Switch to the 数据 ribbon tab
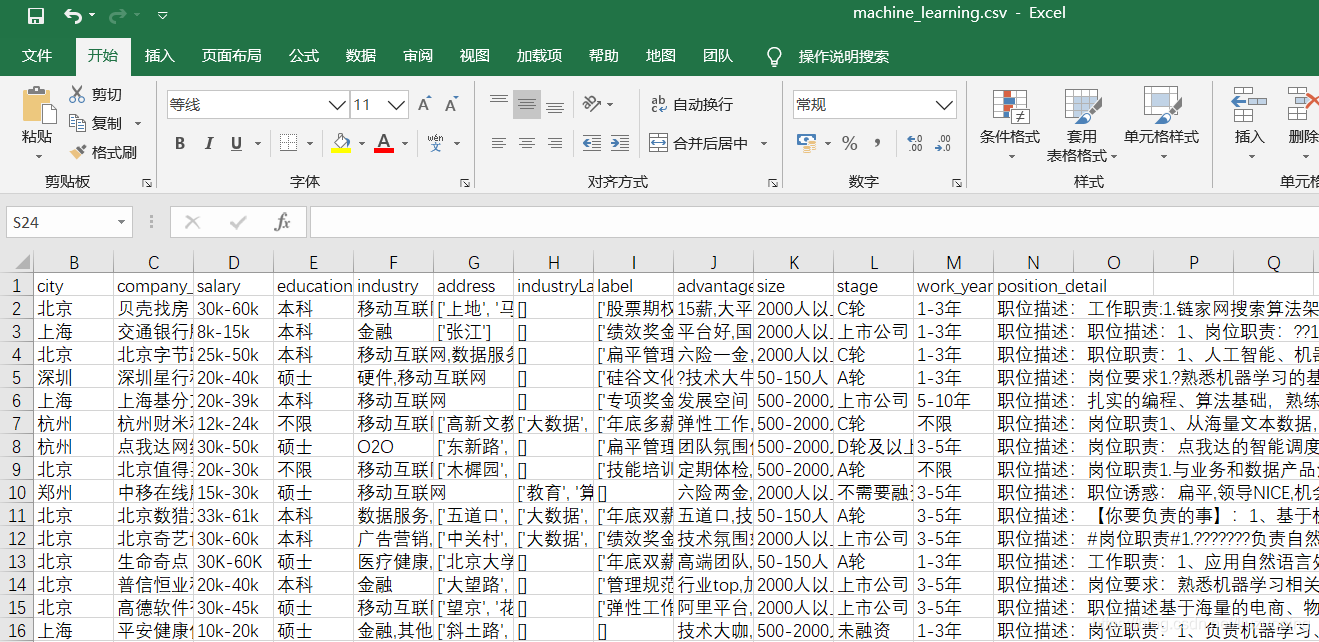 (x=361, y=56)
